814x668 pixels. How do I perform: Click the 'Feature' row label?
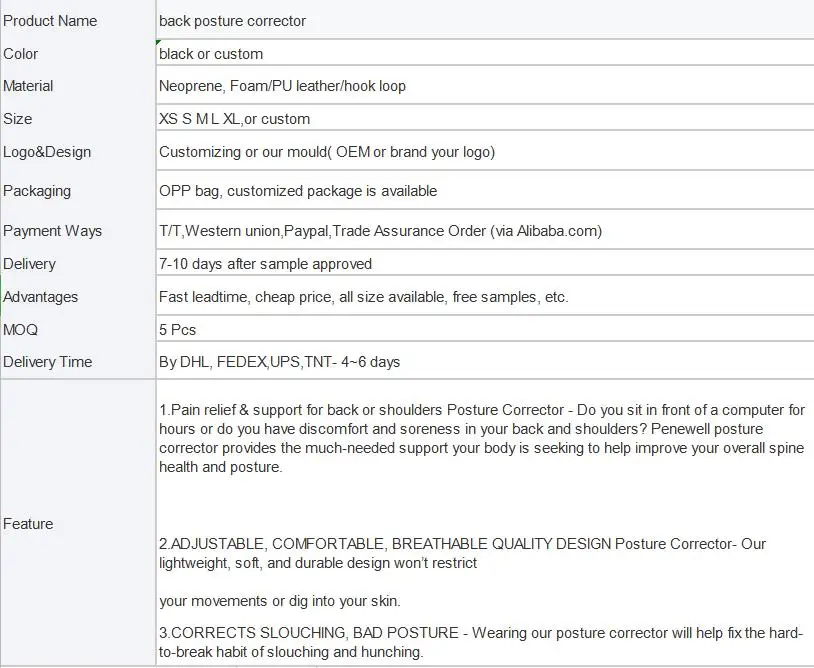[x=28, y=524]
